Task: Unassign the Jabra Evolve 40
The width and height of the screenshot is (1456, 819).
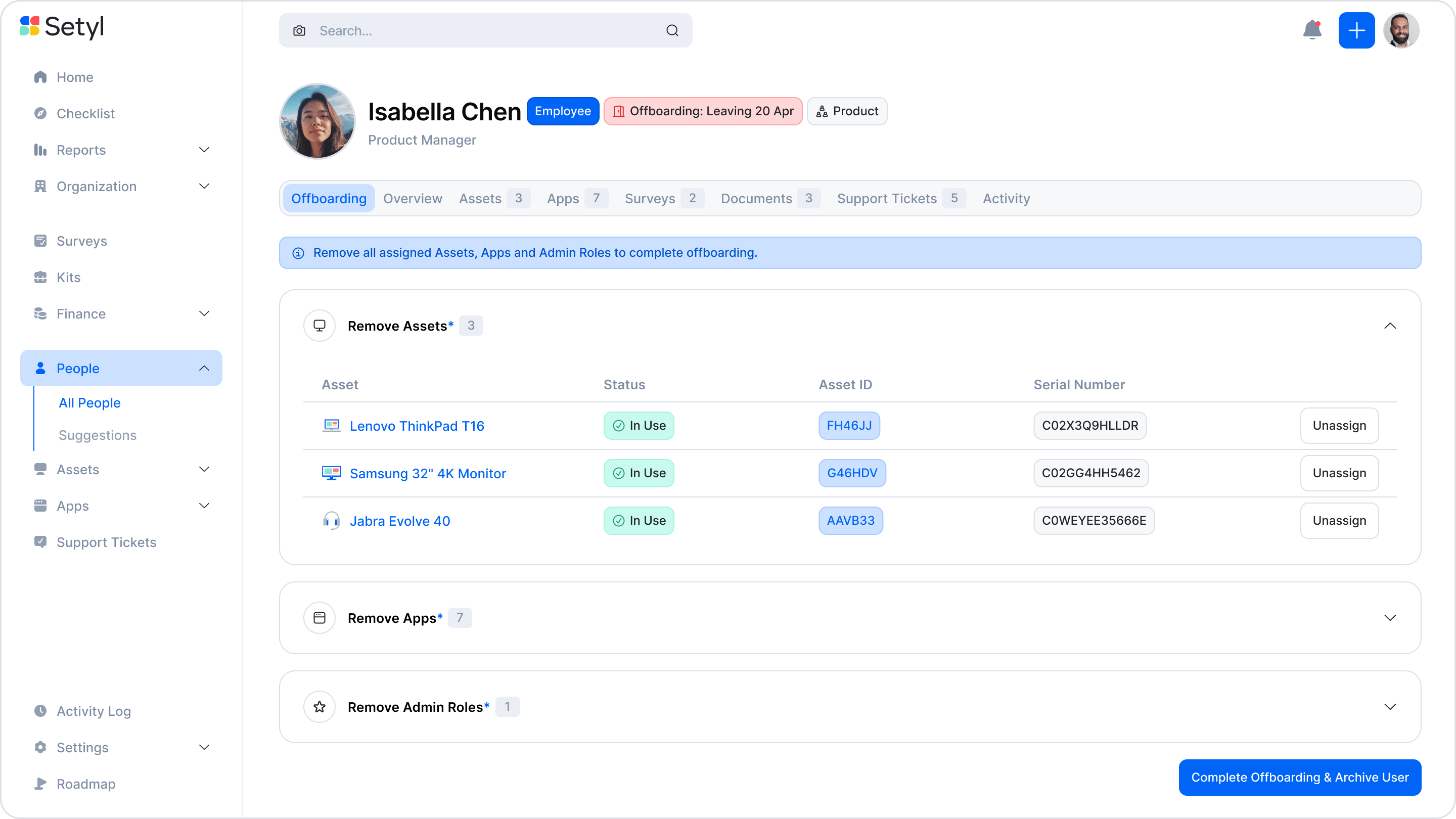Action: [x=1340, y=521]
